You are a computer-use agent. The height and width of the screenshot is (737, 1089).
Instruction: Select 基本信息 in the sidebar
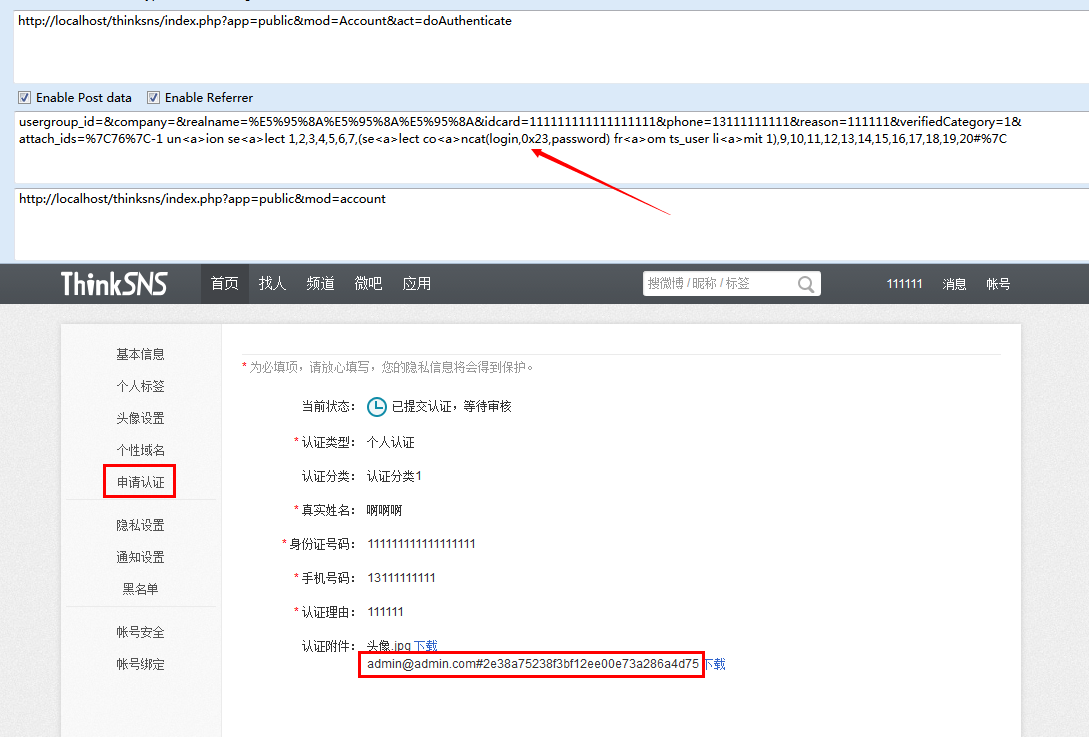[140, 354]
